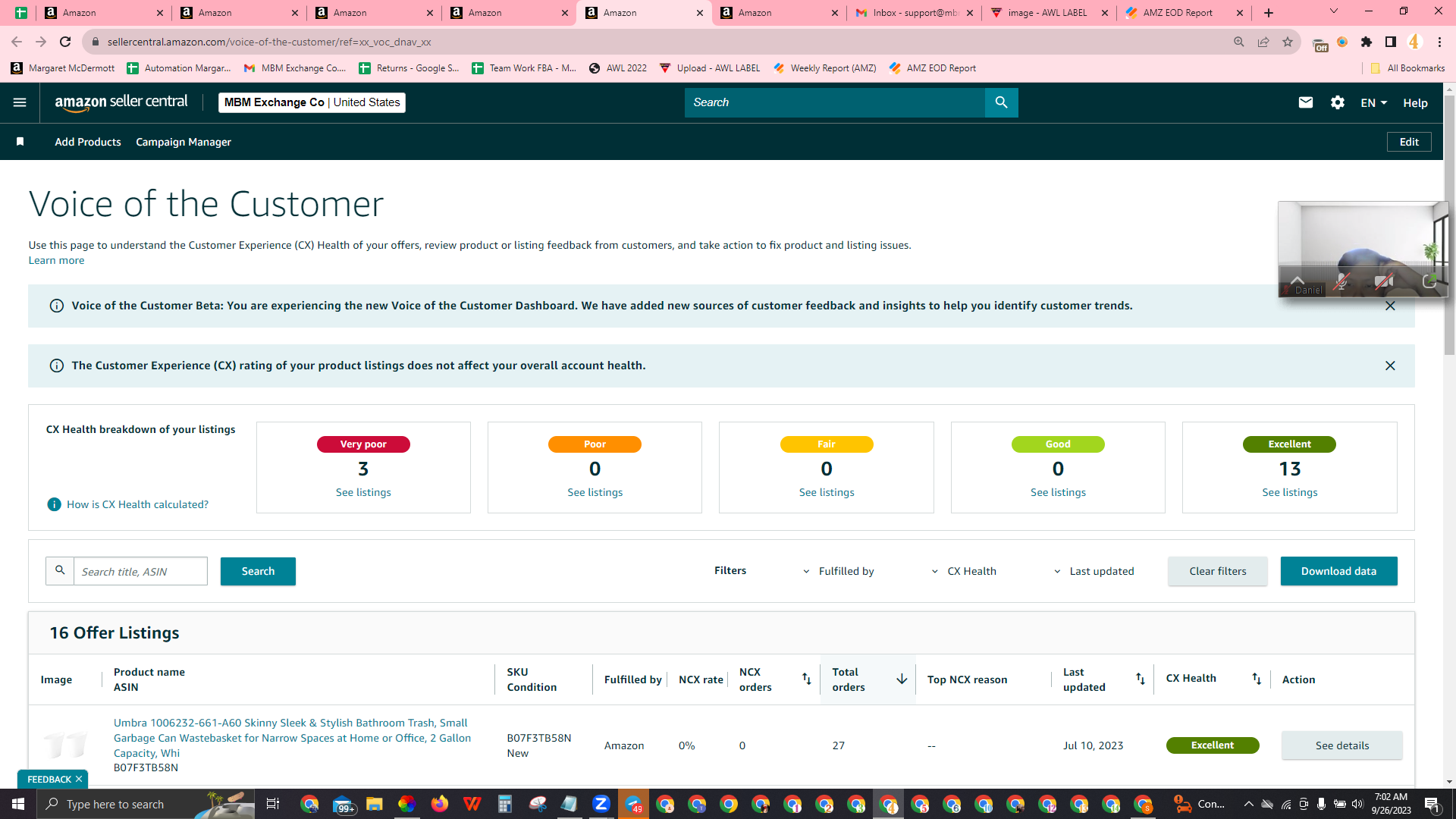Screen dimensions: 1456x819
Task: Open See details for Umbra trash can
Action: [1342, 745]
